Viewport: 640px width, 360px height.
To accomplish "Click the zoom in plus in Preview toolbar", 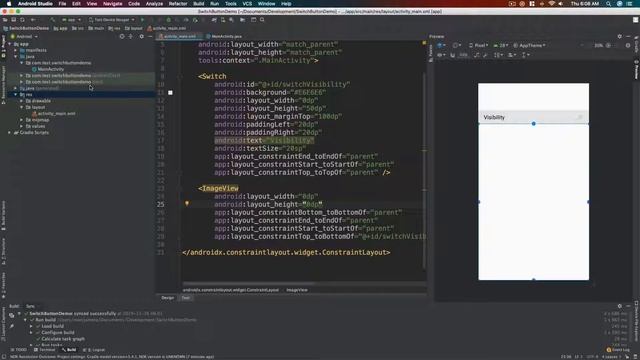I will 608,45.
